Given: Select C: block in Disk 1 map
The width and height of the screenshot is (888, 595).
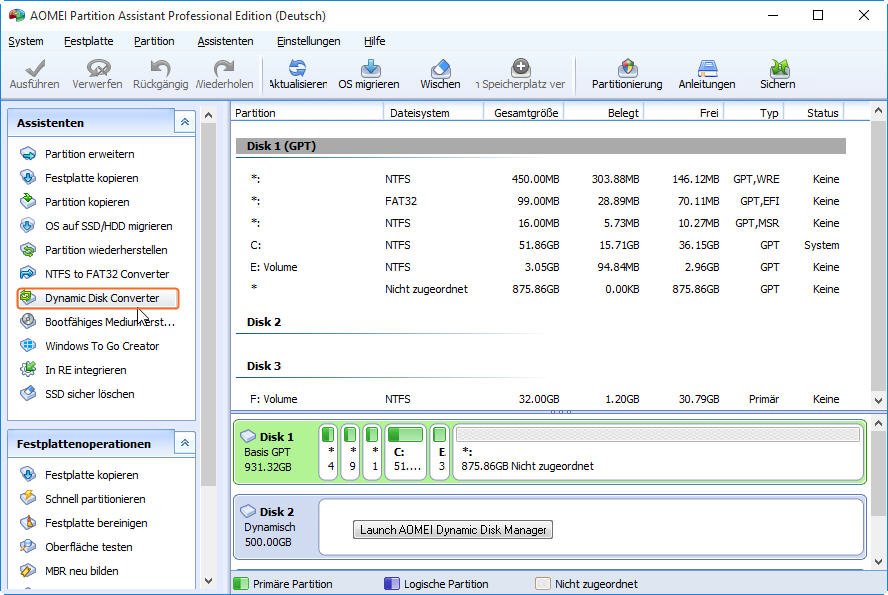Looking at the screenshot, I should 405,452.
